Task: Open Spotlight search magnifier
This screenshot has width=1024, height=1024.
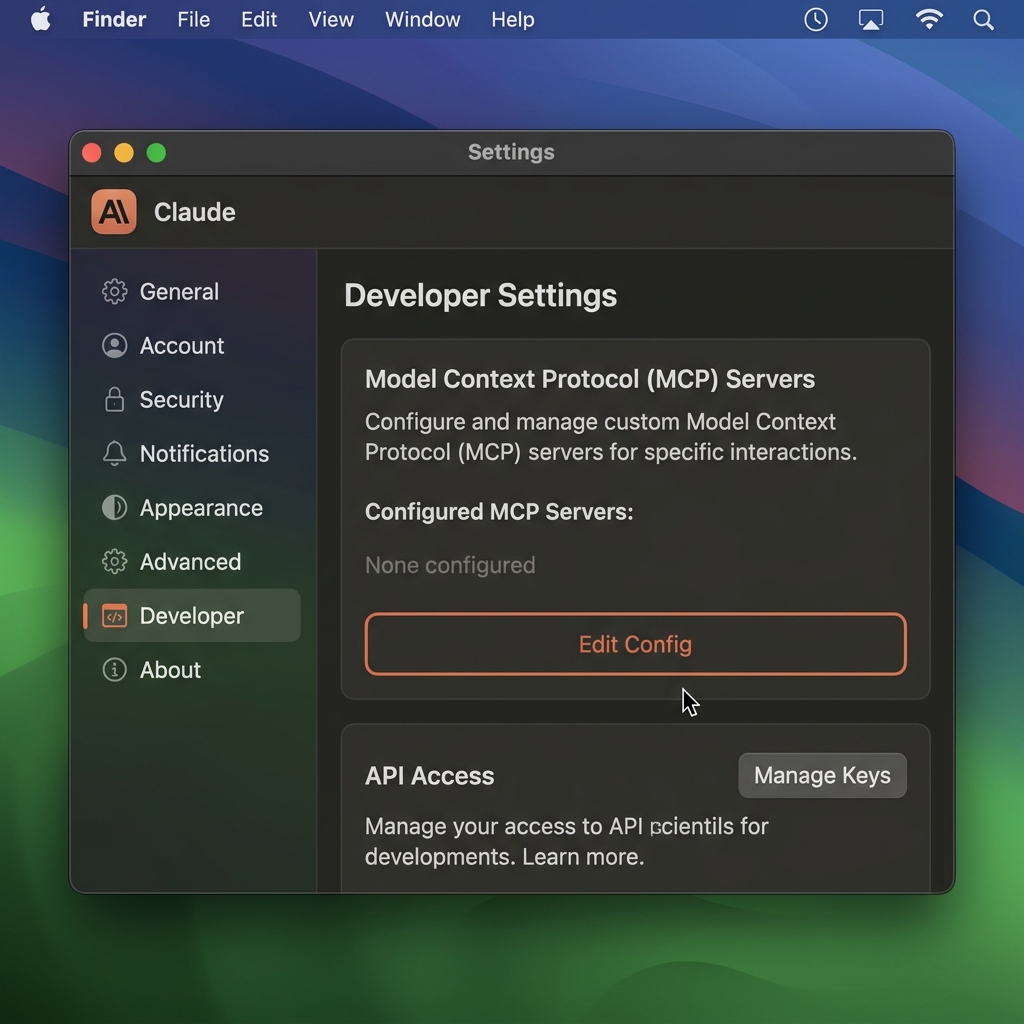Action: point(984,20)
